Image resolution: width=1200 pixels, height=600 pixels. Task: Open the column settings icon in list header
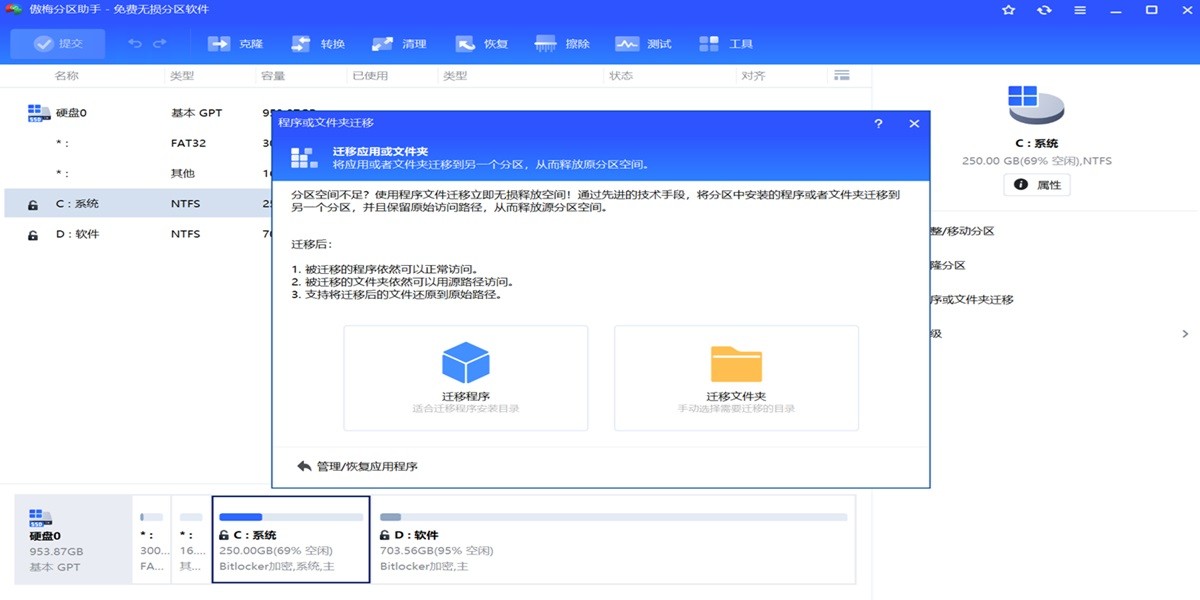[841, 74]
